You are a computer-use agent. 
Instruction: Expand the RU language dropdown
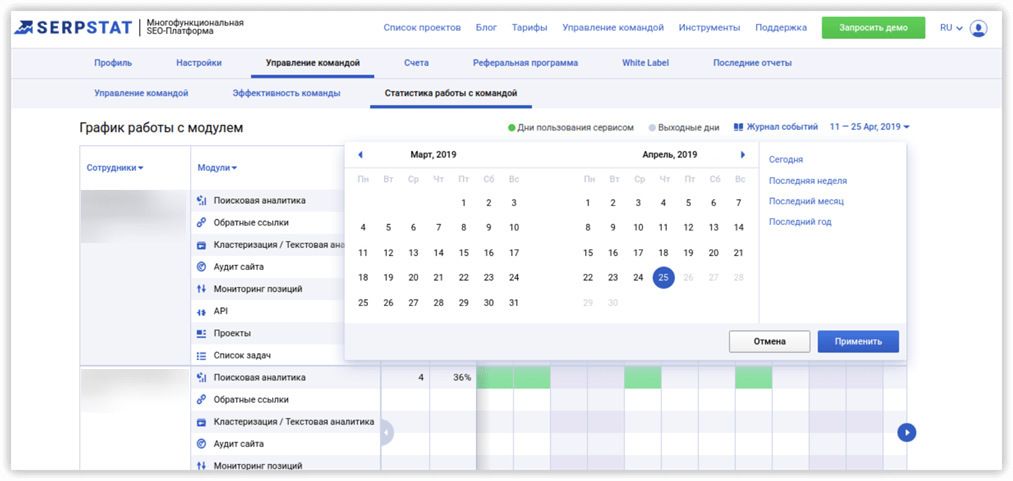point(951,28)
